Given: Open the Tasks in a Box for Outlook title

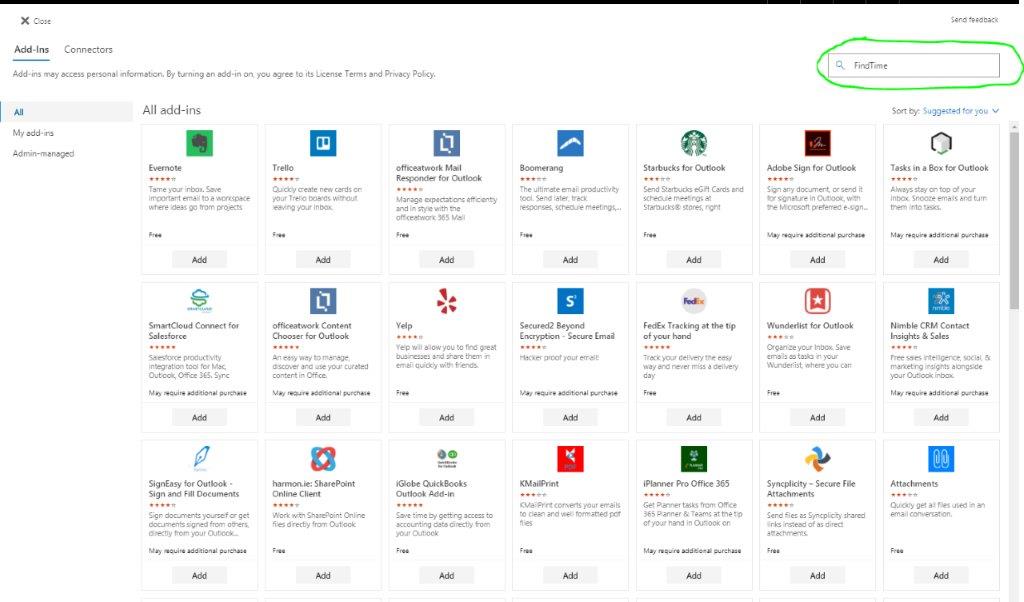Looking at the screenshot, I should [x=939, y=168].
